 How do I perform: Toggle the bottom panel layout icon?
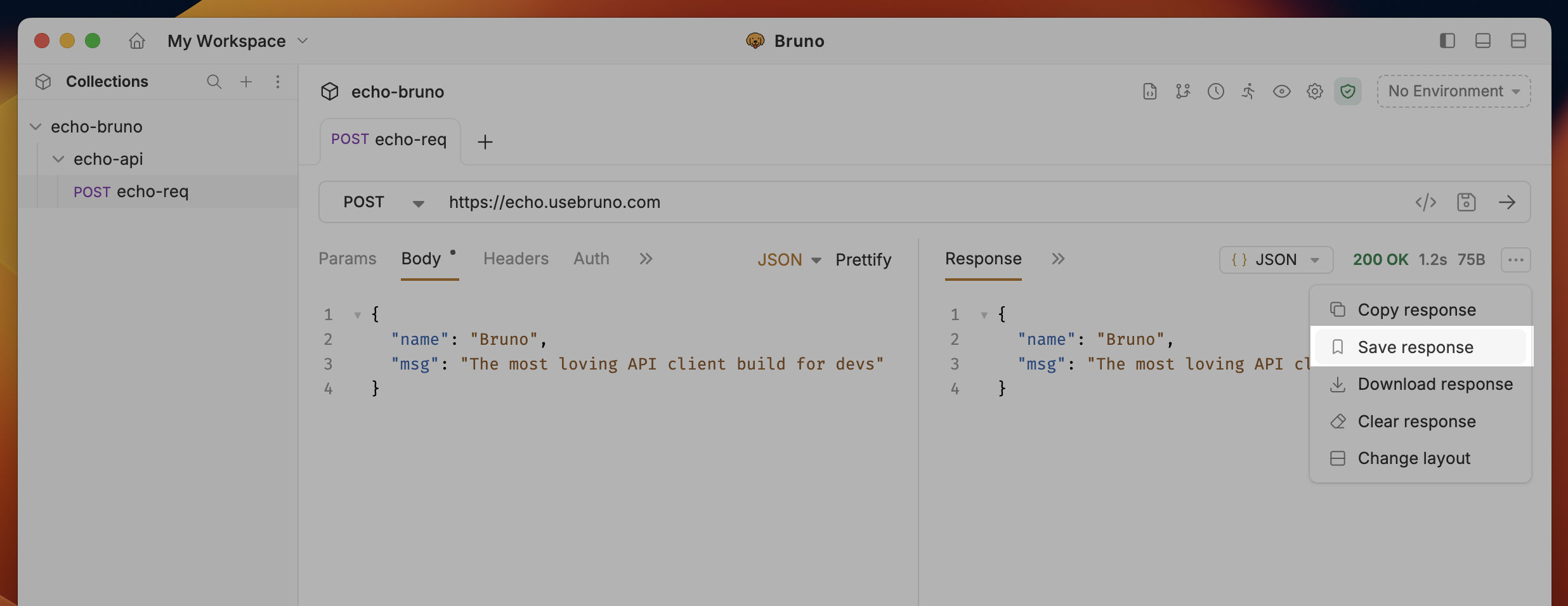pyautogui.click(x=1483, y=41)
